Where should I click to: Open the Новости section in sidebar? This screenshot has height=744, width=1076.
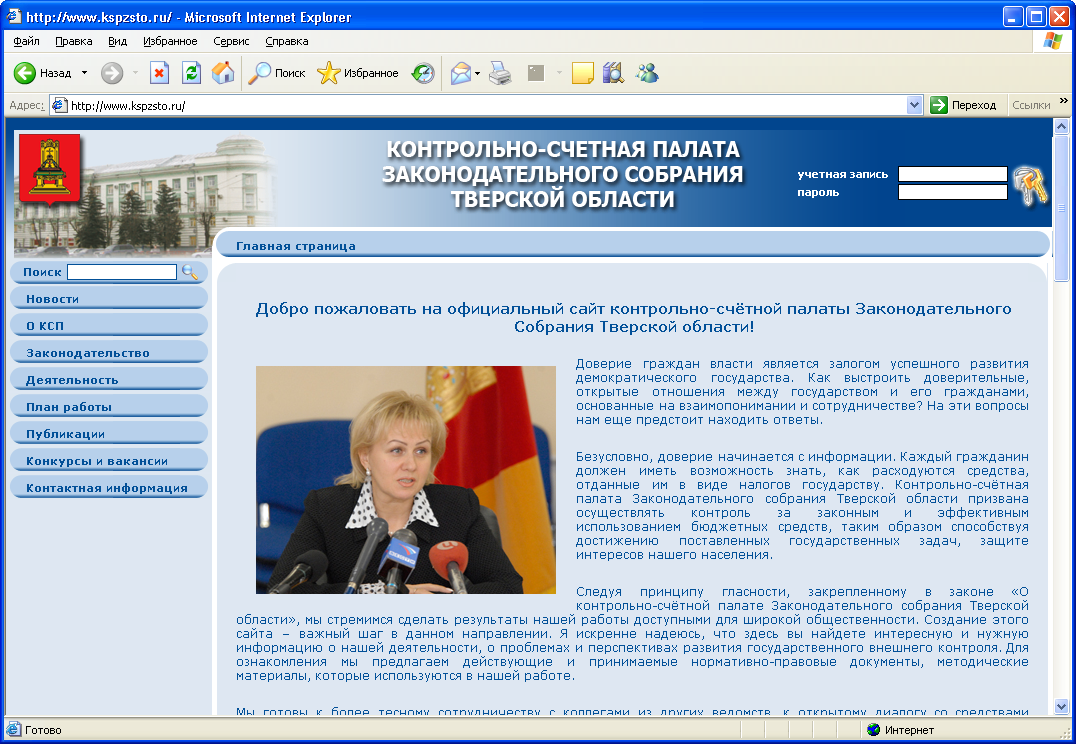click(53, 299)
